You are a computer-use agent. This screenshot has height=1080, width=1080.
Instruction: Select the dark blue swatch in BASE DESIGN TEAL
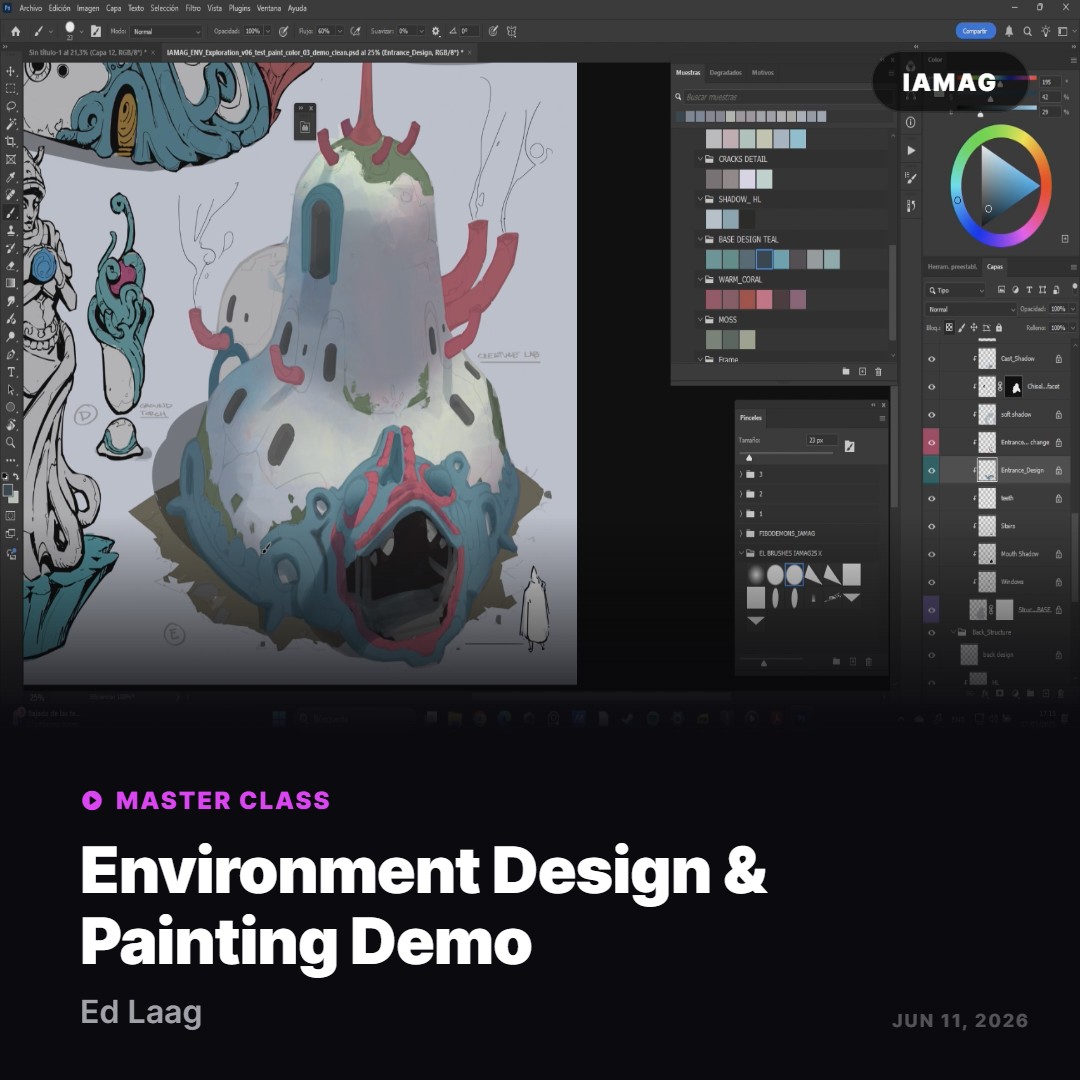[764, 260]
